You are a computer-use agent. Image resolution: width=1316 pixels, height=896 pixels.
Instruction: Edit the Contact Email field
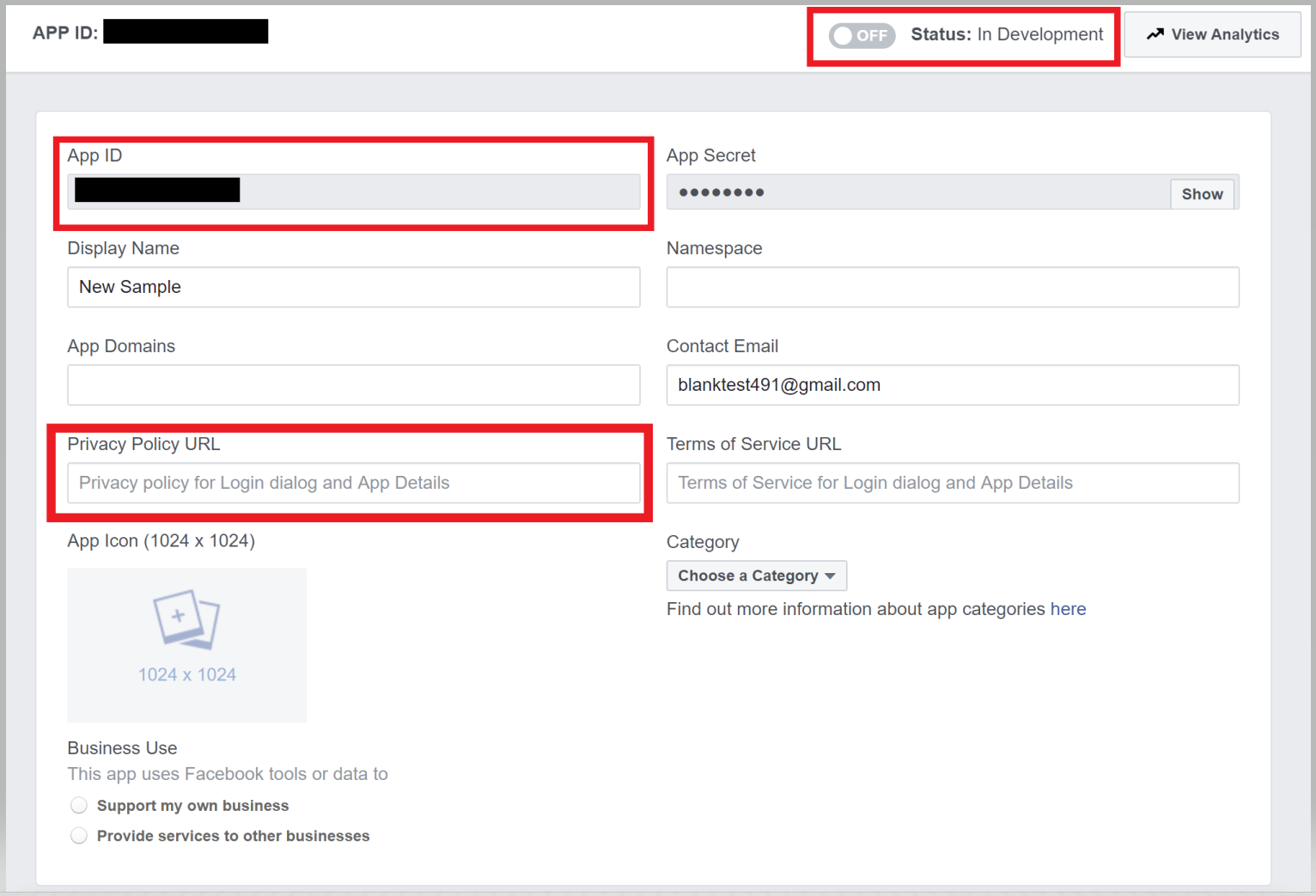[953, 385]
